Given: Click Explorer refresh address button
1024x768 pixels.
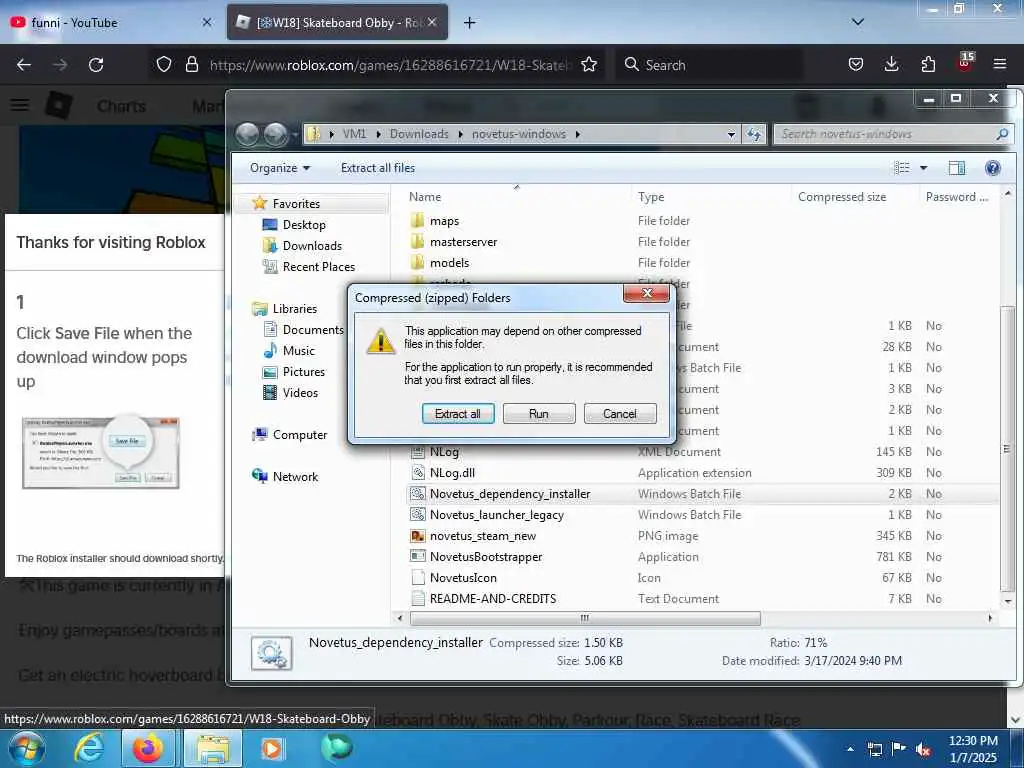Looking at the screenshot, I should (754, 134).
